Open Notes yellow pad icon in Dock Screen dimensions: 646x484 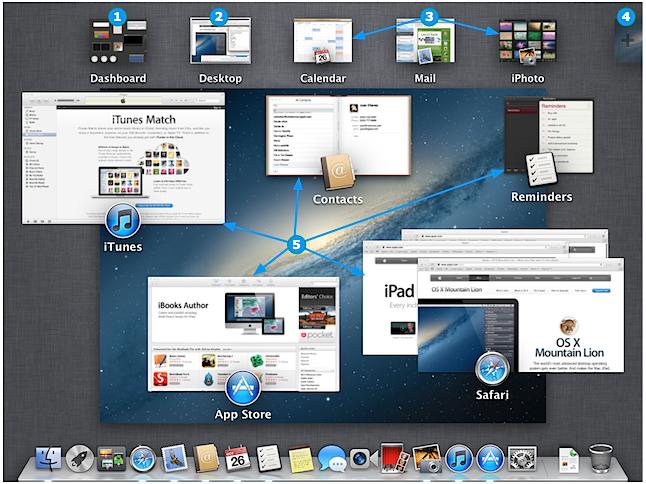coord(300,459)
